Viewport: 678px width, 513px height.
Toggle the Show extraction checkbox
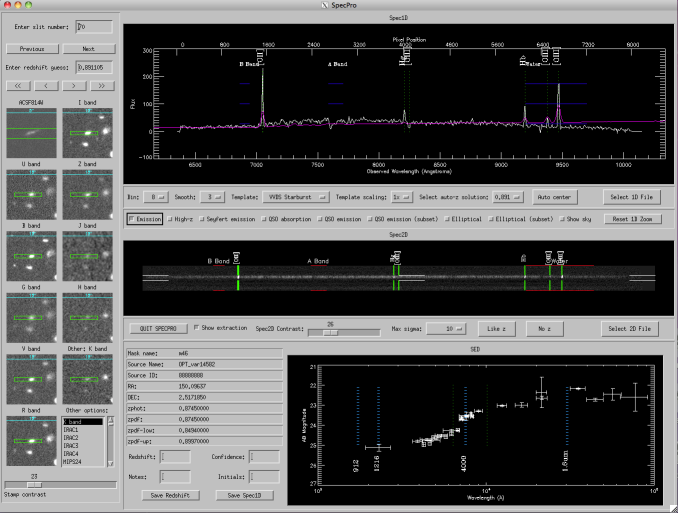click(x=196, y=327)
